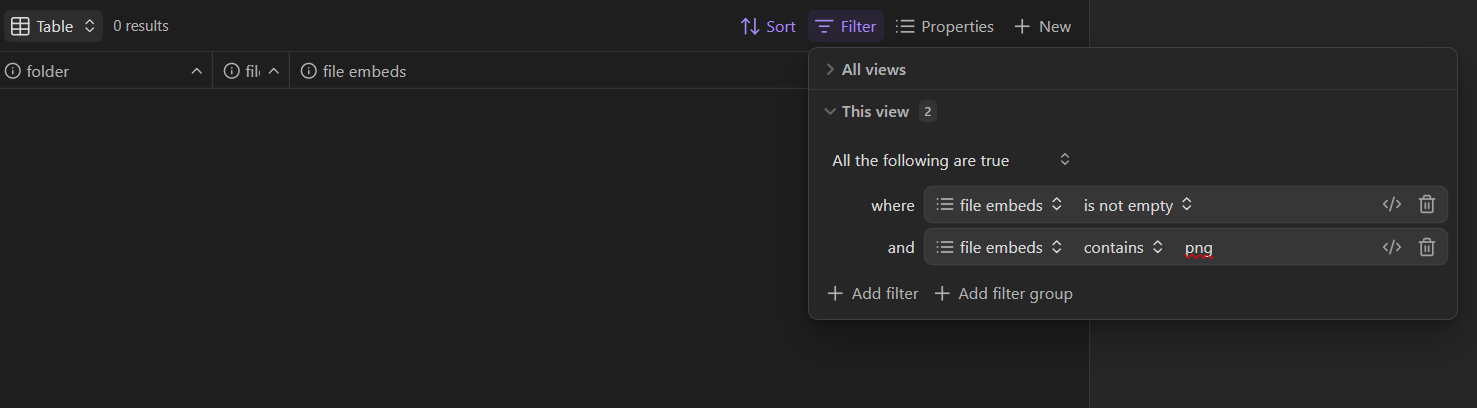The image size is (1477, 408).
Task: Change the 'is not empty' operator
Action: pyautogui.click(x=1138, y=205)
